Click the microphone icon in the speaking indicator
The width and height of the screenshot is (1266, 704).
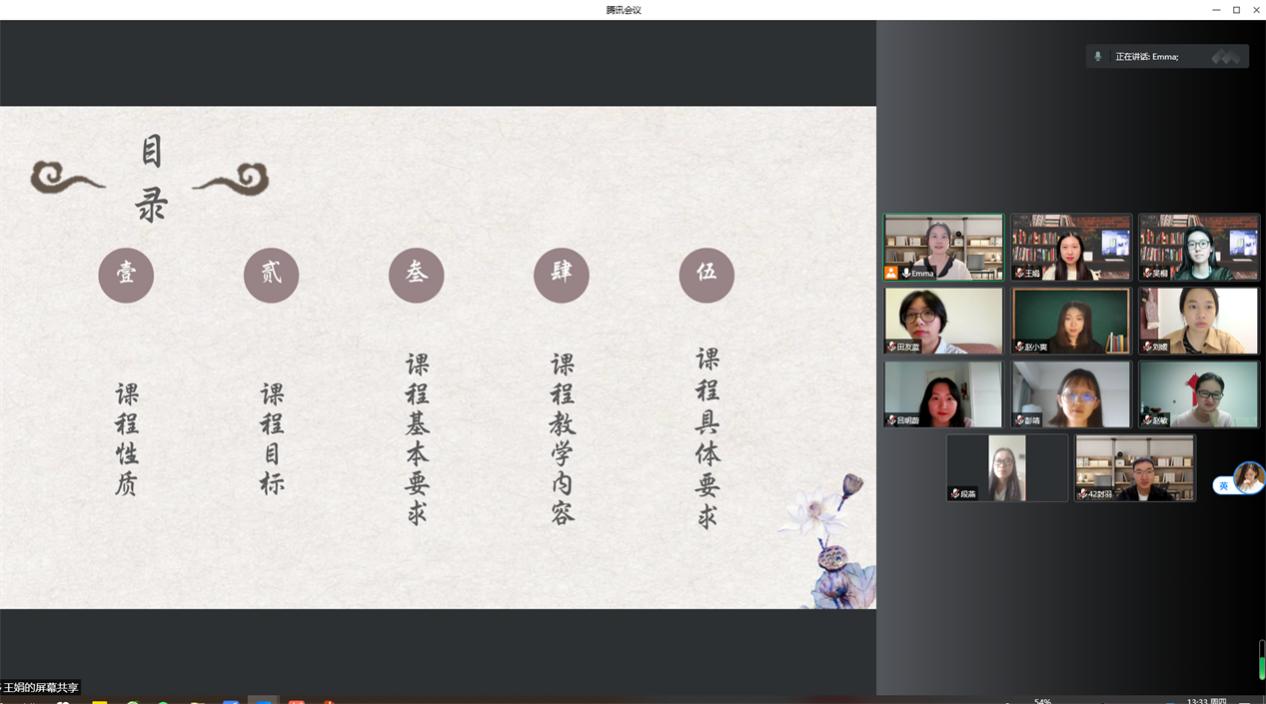(1098, 57)
